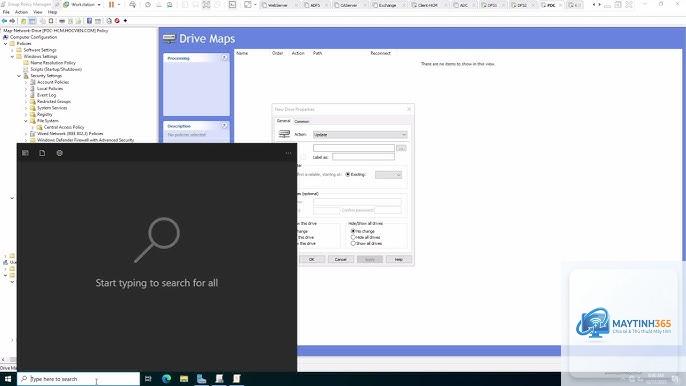Click the Windows Start button
Screen dimensions: 686x386
(x=8, y=379)
